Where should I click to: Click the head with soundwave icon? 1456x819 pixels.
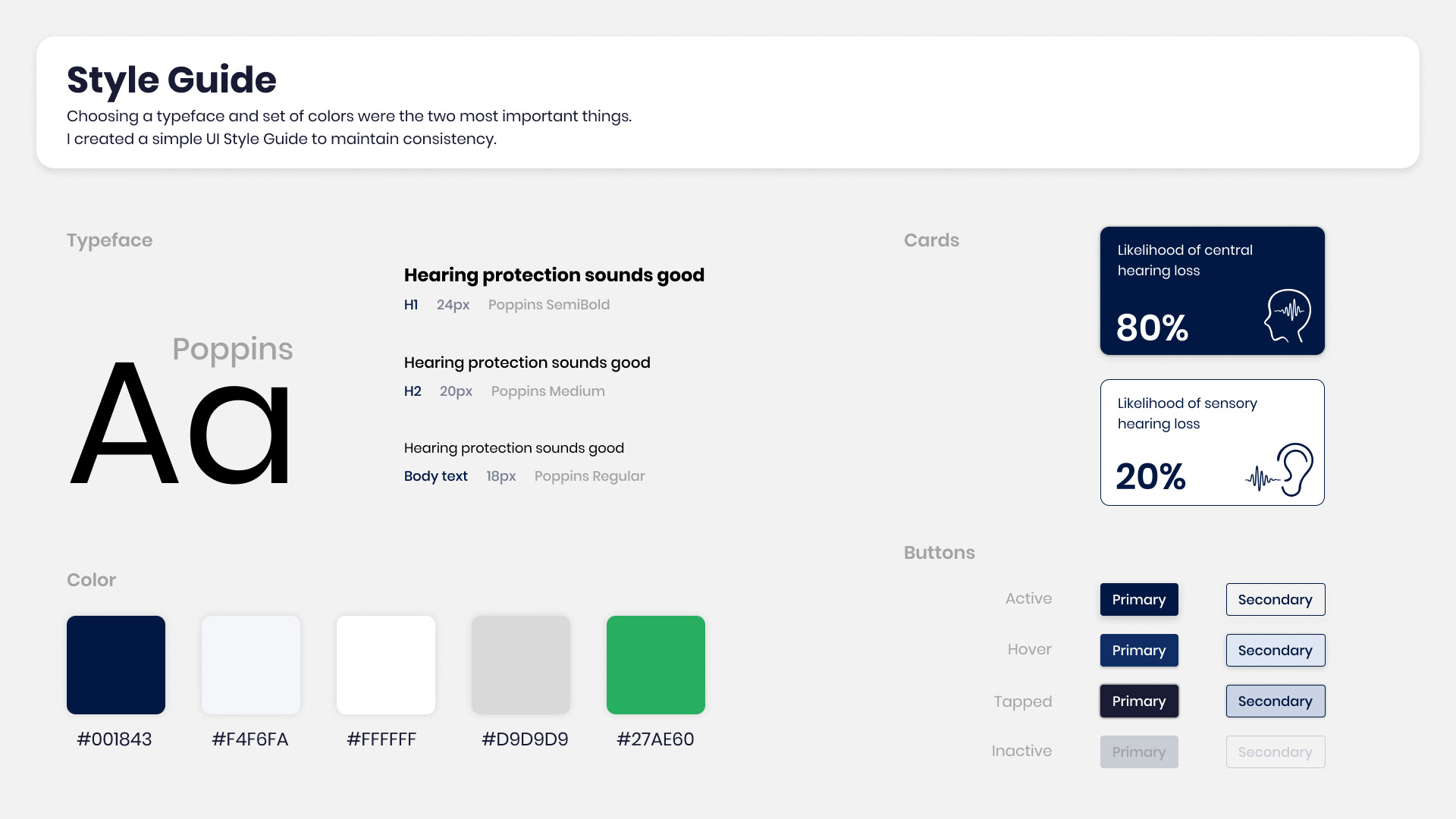pos(1288,315)
